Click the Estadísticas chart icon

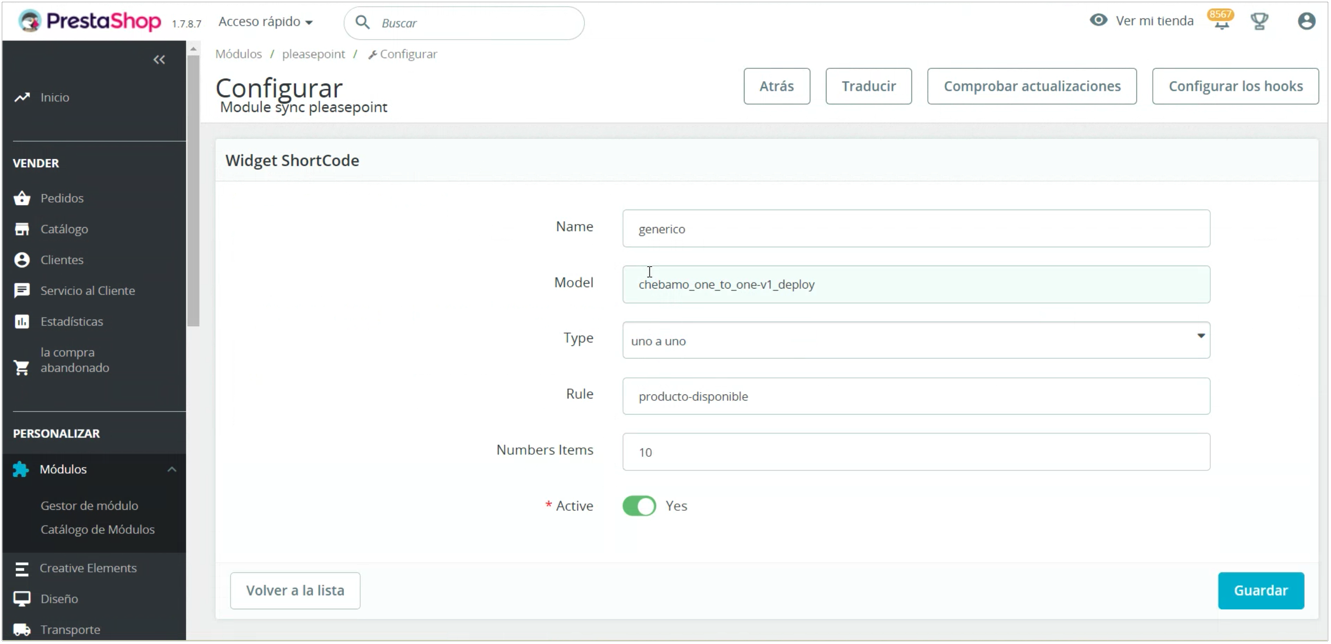[x=22, y=322]
